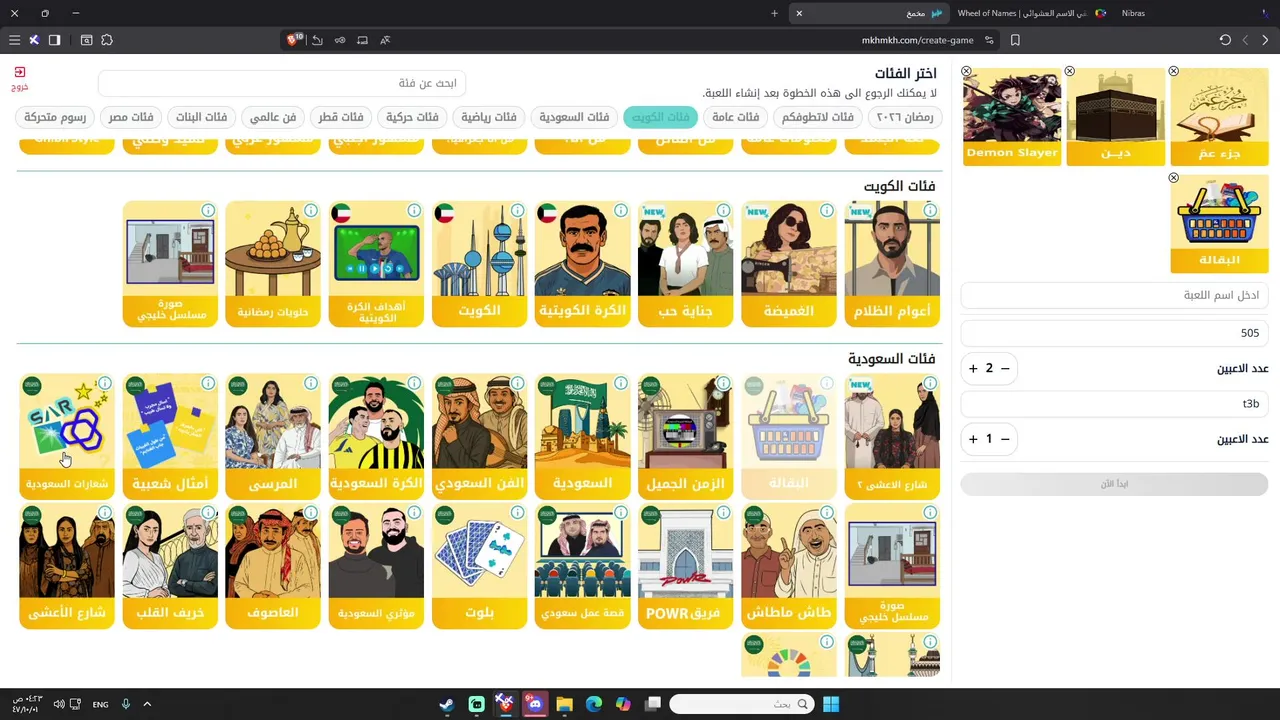Click the browser reload button
This screenshot has width=1280, height=720.
coord(1225,40)
